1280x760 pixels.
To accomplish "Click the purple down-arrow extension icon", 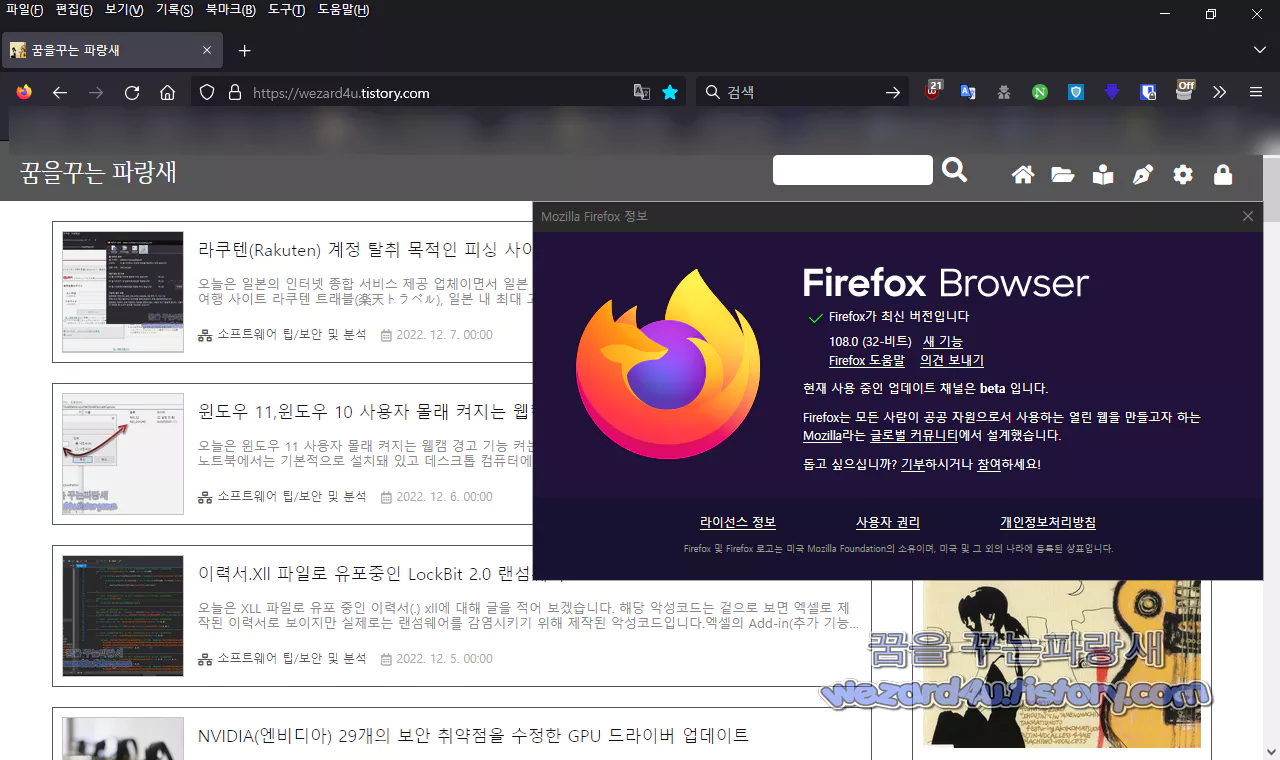I will (1112, 92).
